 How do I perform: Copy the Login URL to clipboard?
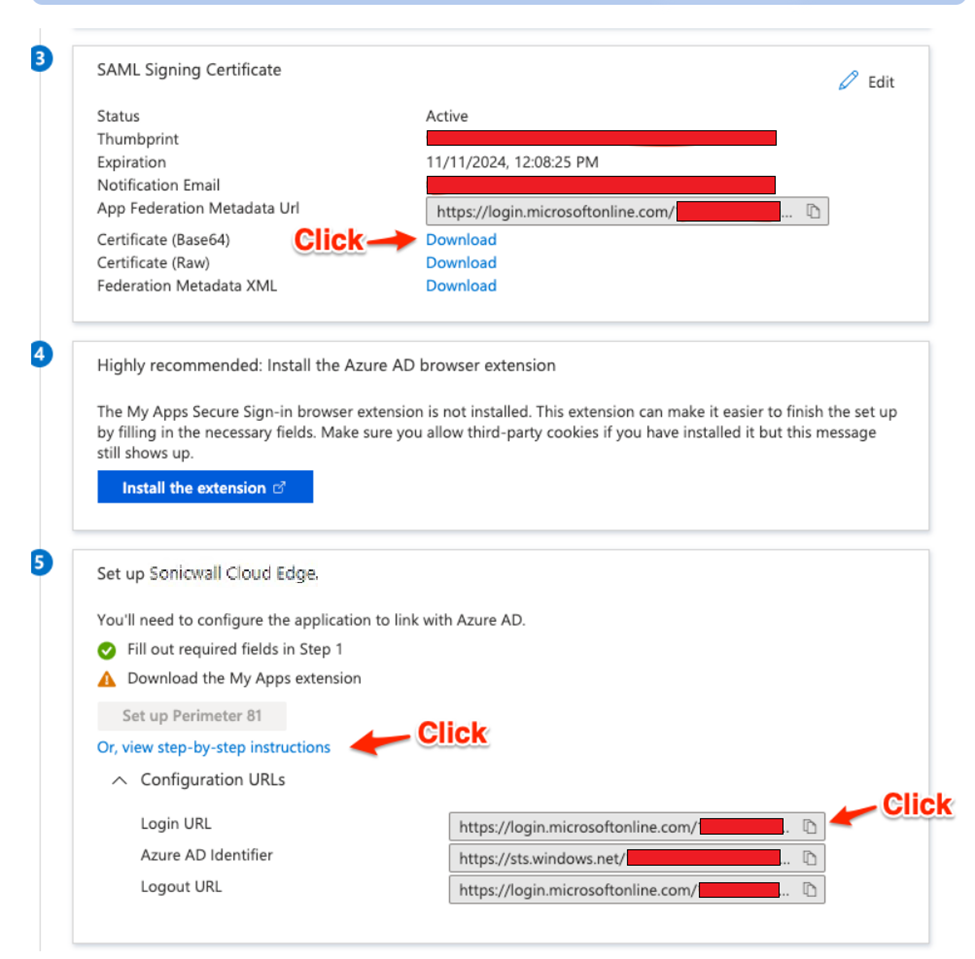[810, 826]
